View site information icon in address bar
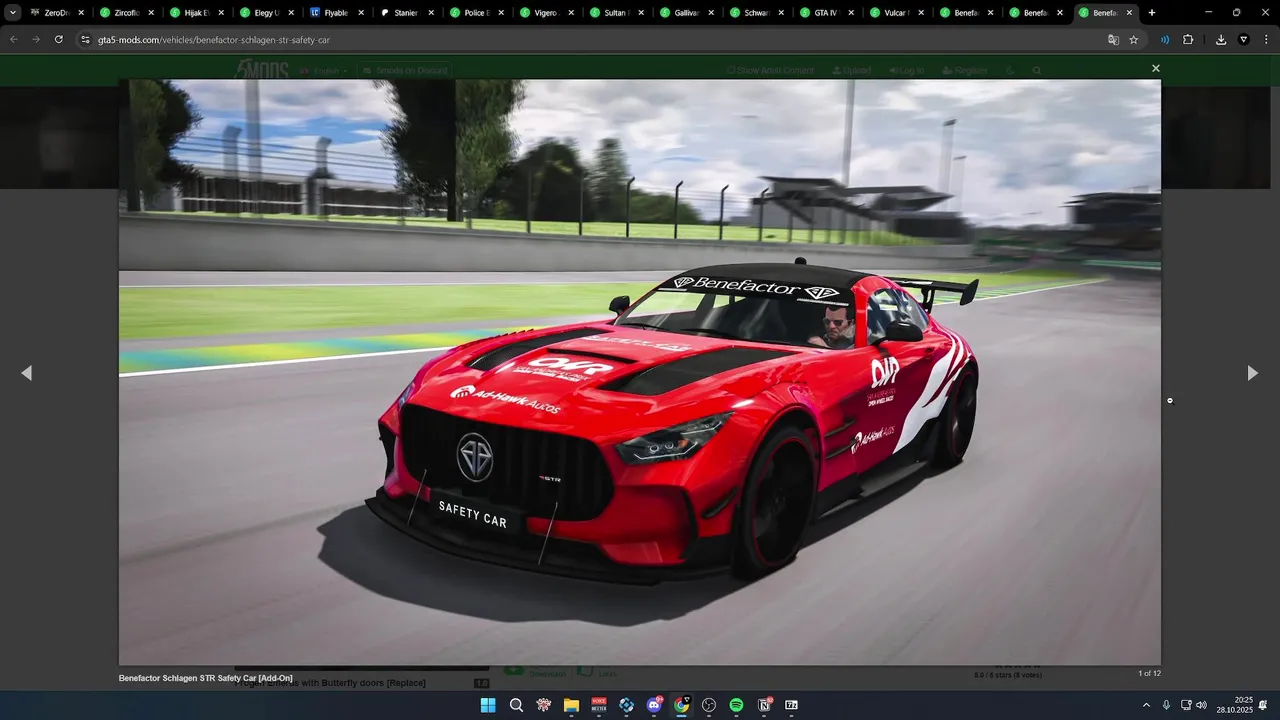The height and width of the screenshot is (720, 1280). [86, 39]
